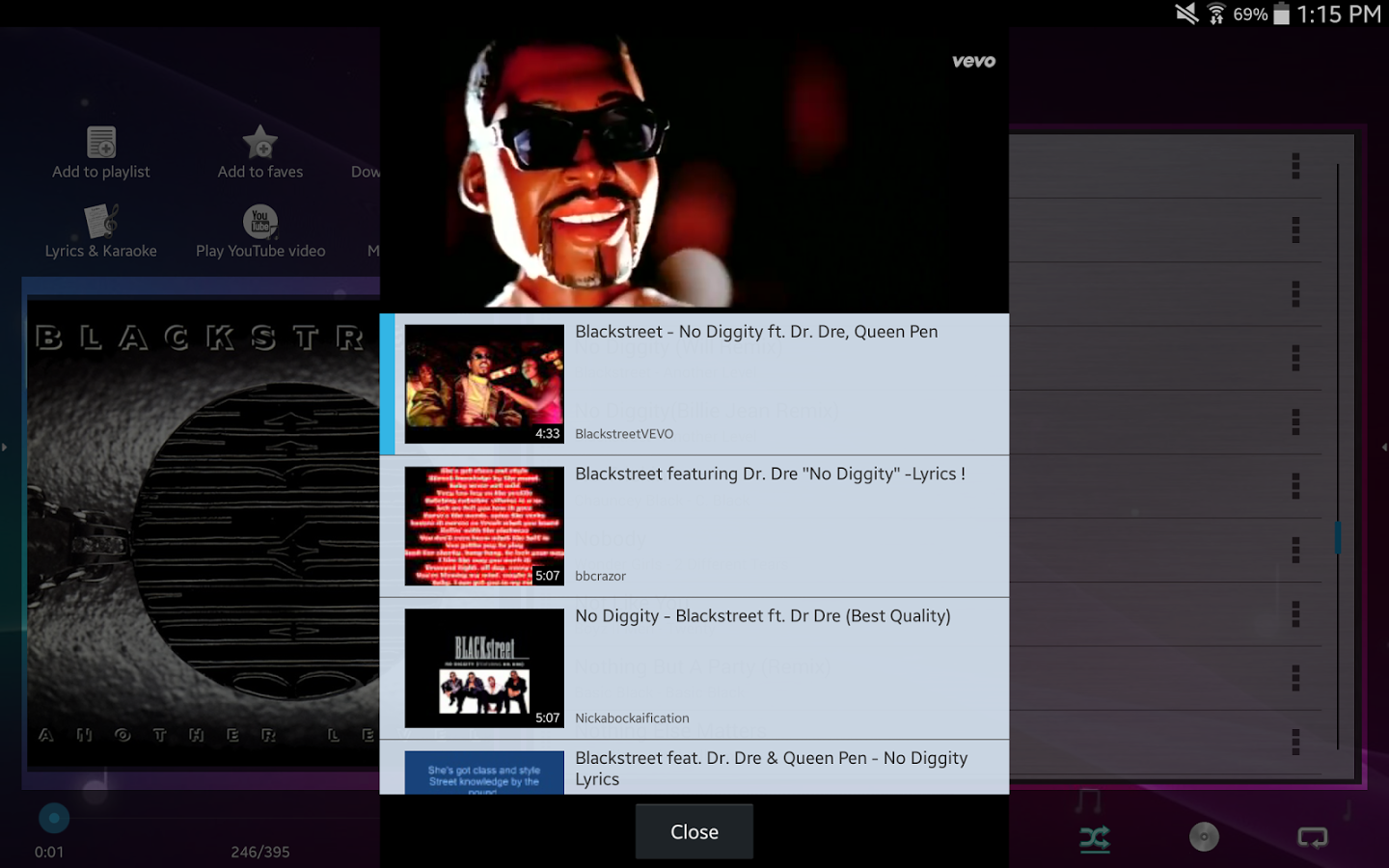The width and height of the screenshot is (1389, 868).
Task: Click the Add to faves star icon
Action: click(259, 143)
